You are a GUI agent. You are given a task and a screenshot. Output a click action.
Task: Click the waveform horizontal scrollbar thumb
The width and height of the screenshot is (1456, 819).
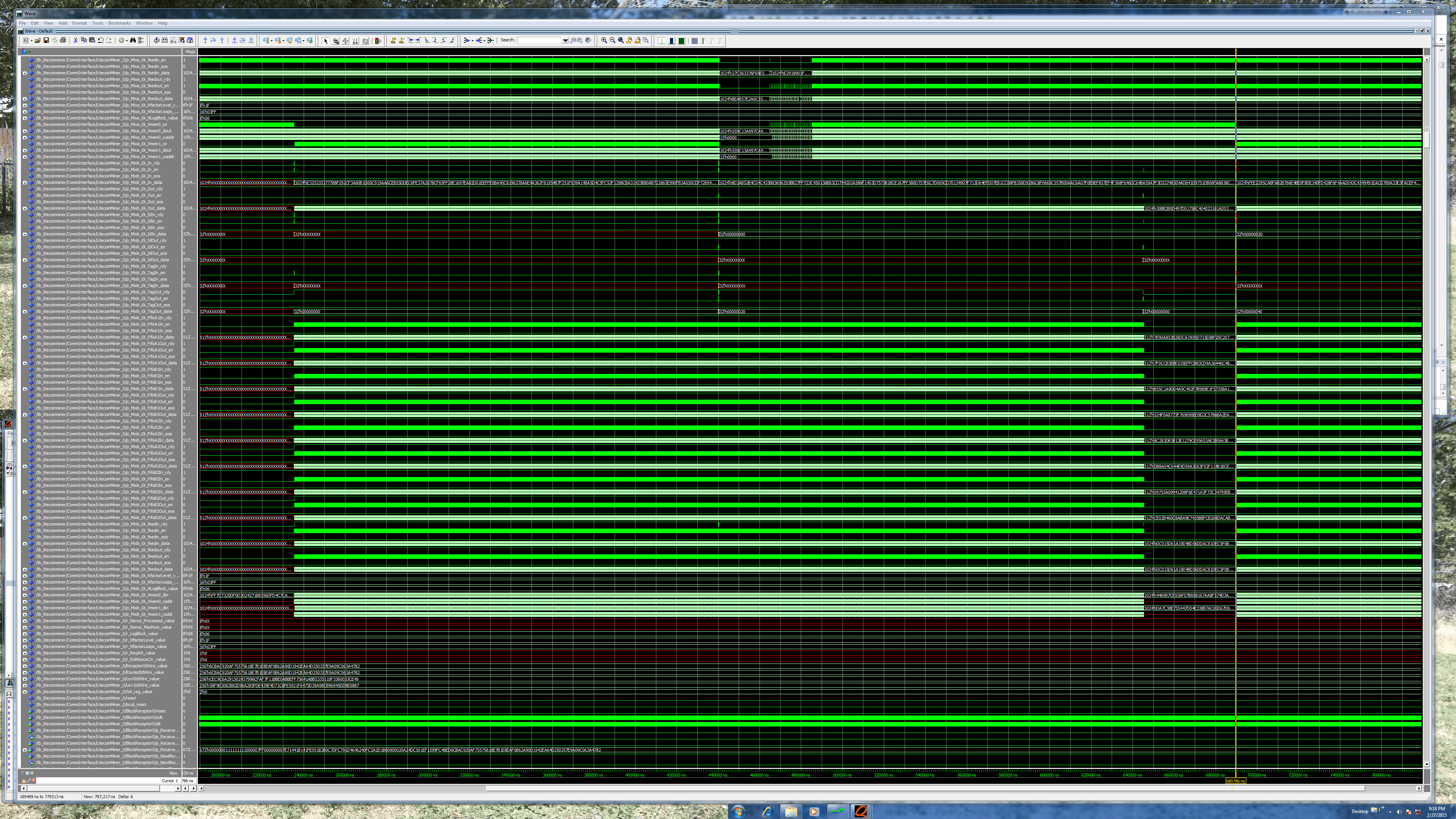point(925,788)
